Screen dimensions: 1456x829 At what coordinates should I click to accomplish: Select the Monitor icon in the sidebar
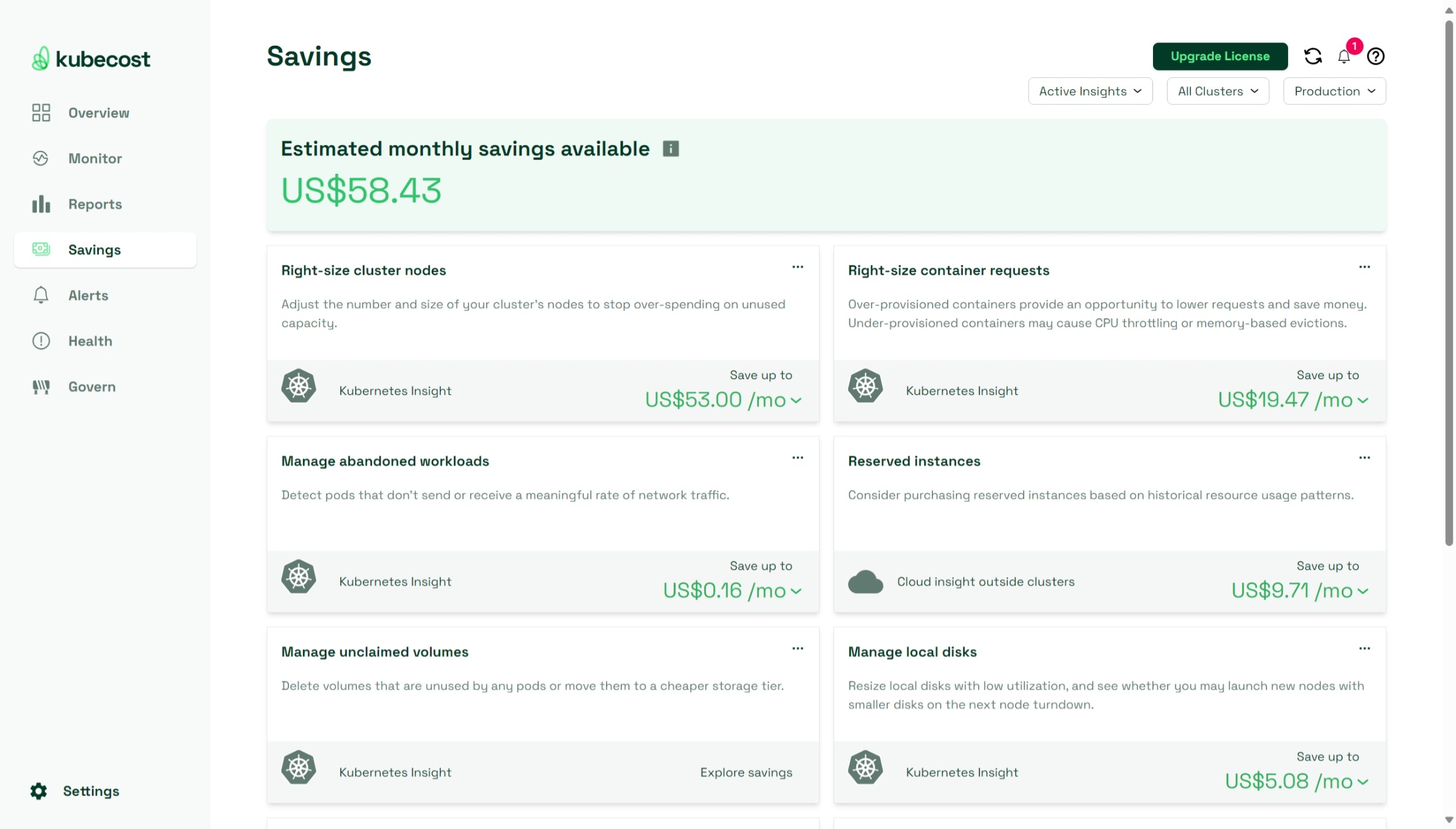41,158
